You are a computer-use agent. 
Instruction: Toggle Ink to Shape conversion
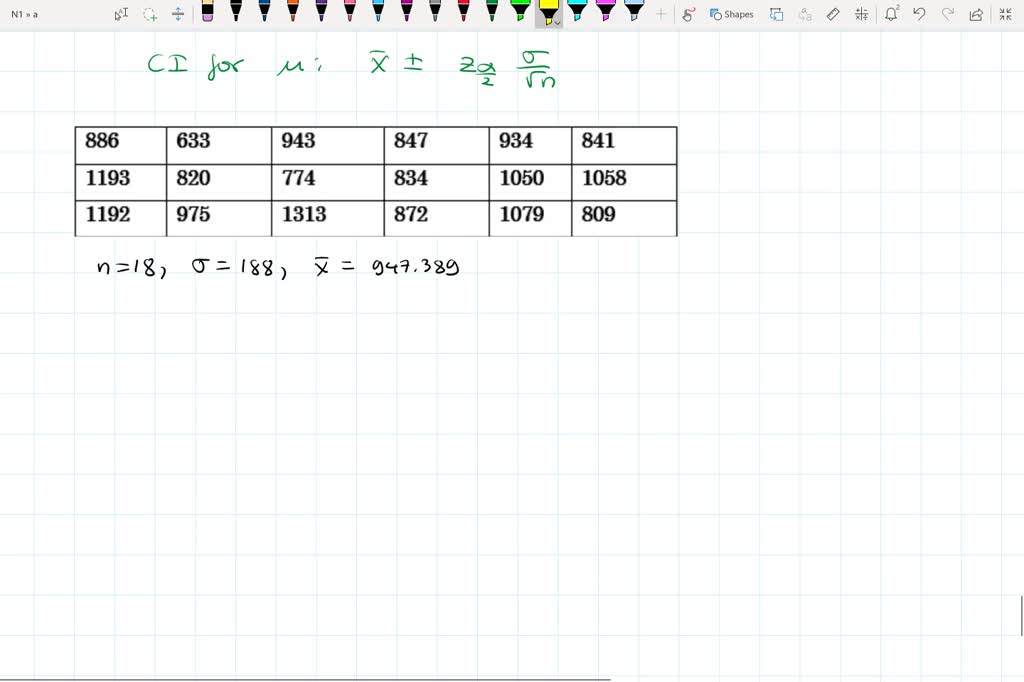[x=776, y=14]
